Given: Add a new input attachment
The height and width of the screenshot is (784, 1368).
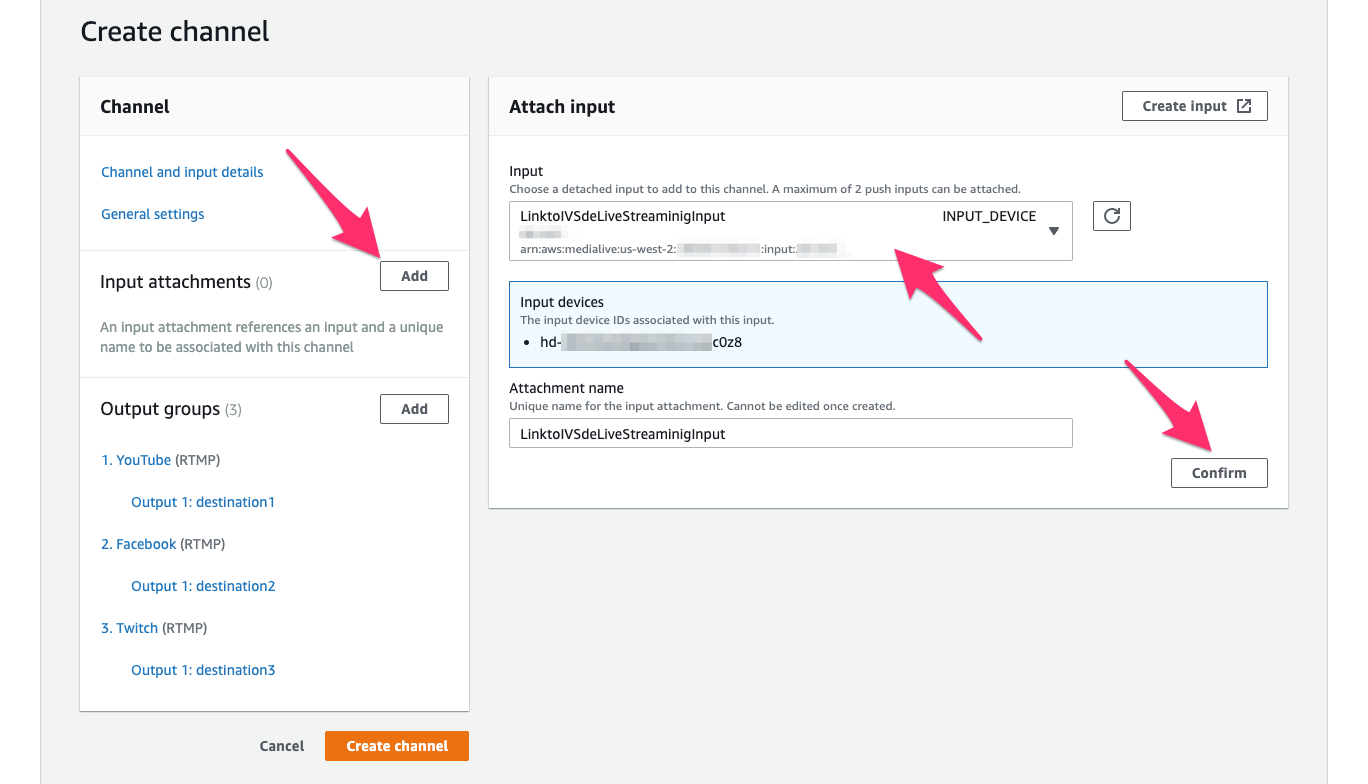Looking at the screenshot, I should point(414,275).
